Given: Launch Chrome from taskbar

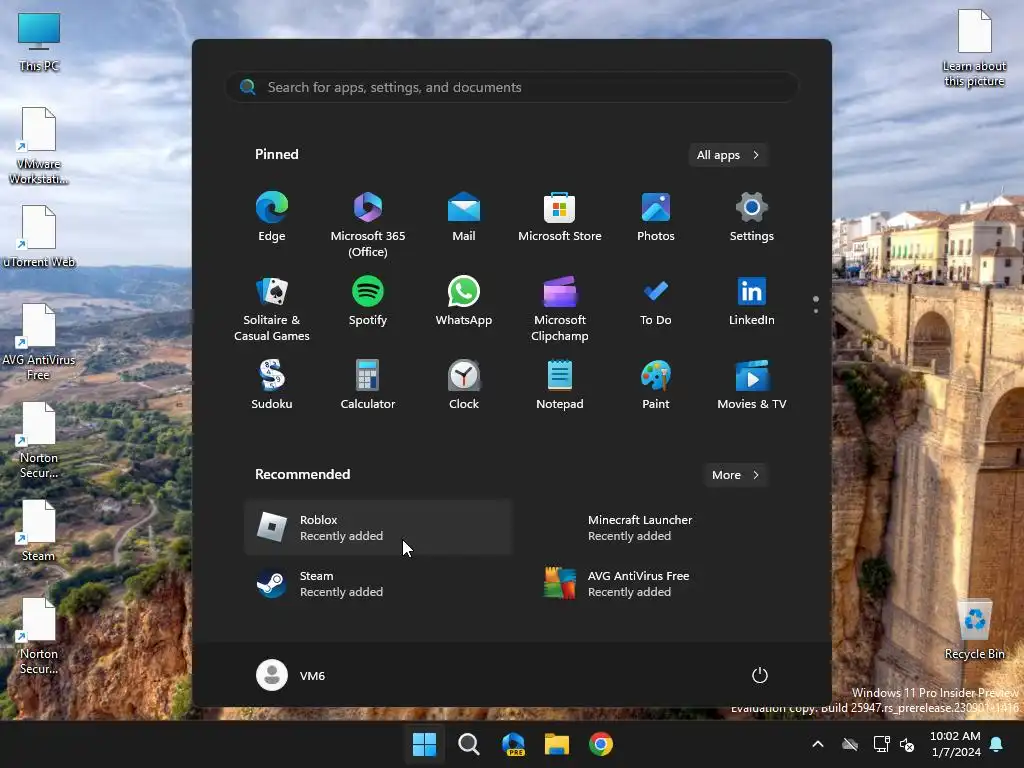Looking at the screenshot, I should [601, 744].
